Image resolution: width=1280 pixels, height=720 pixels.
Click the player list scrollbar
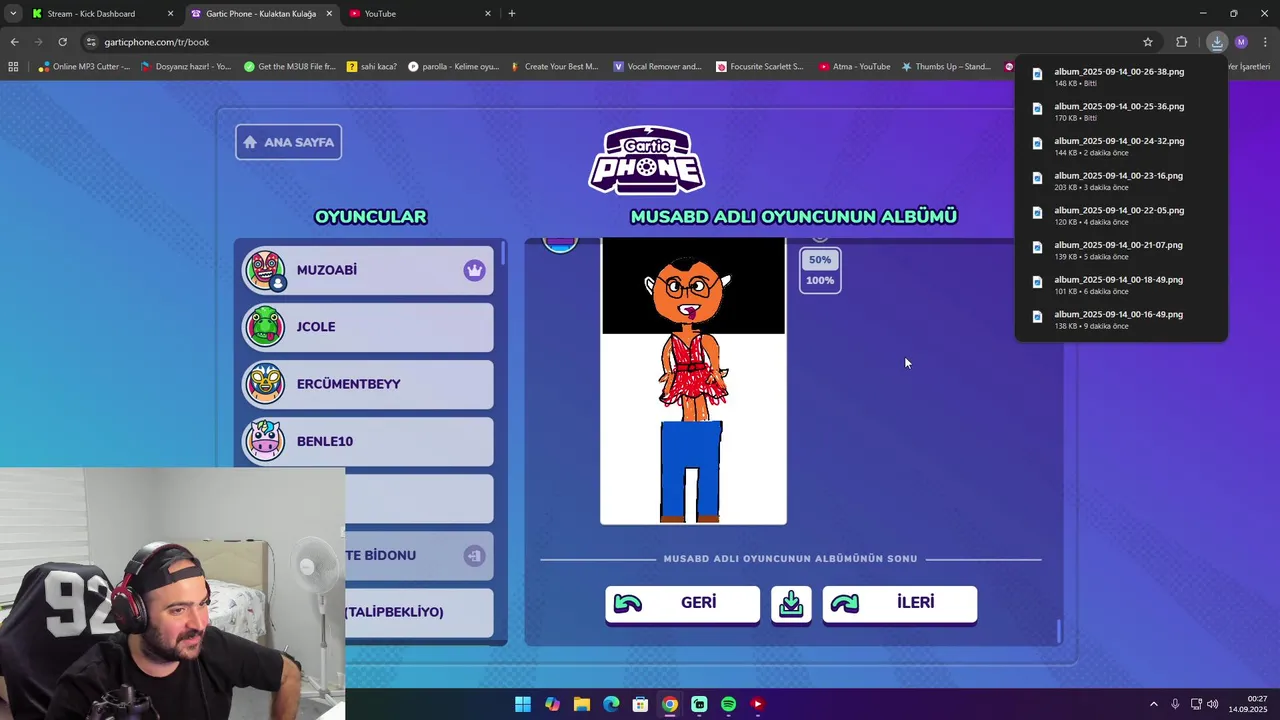(503, 253)
